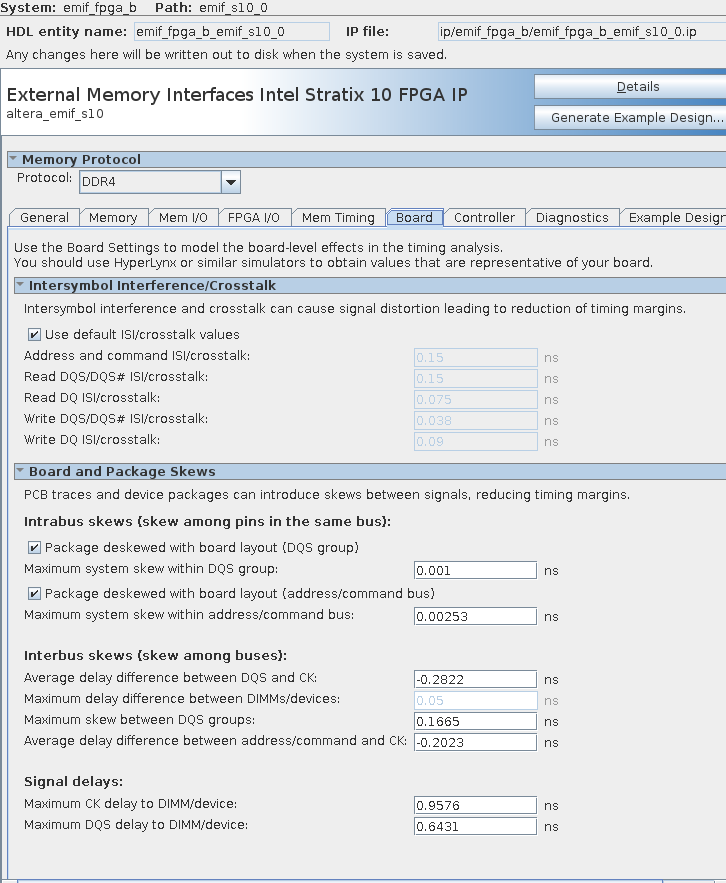Select the Board tab
The width and height of the screenshot is (726, 883).
click(415, 218)
